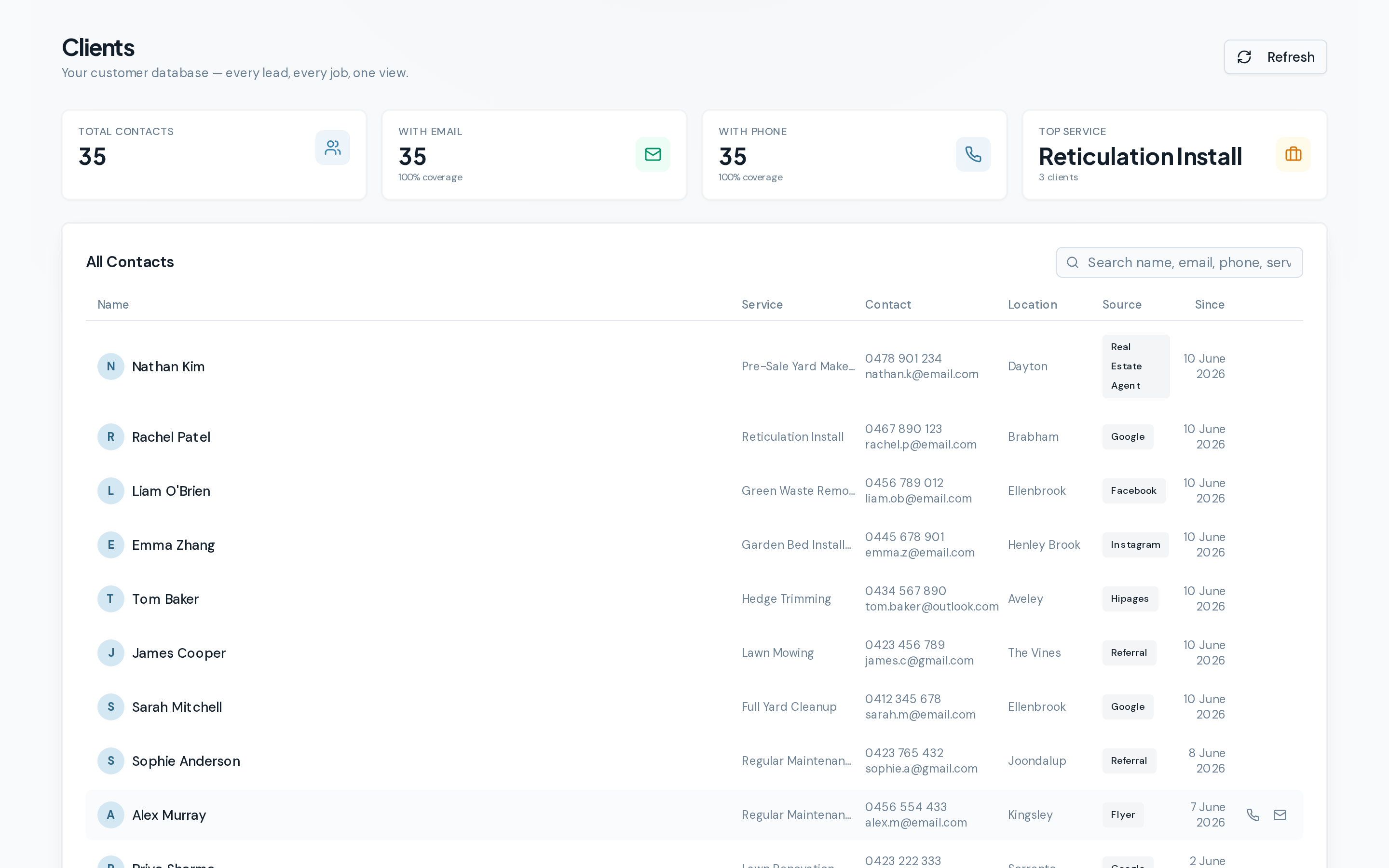Click tom.baker@outlook.com email address
This screenshot has height=868, width=1389.
(932, 606)
